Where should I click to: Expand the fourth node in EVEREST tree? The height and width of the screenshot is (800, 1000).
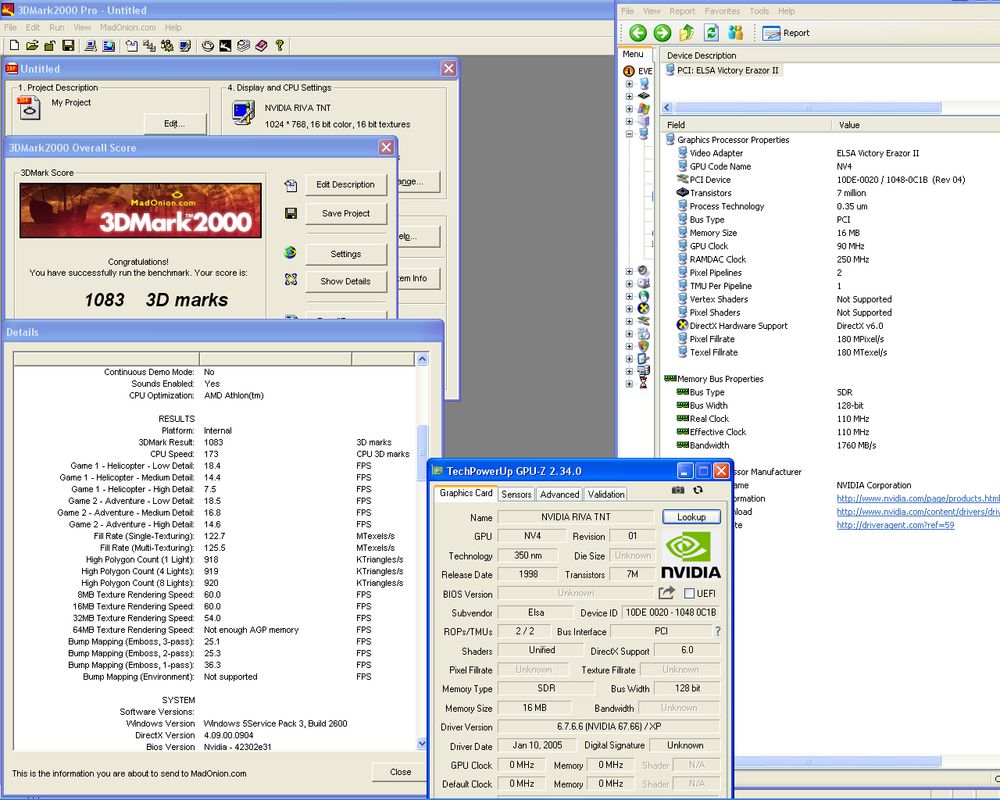pyautogui.click(x=629, y=121)
